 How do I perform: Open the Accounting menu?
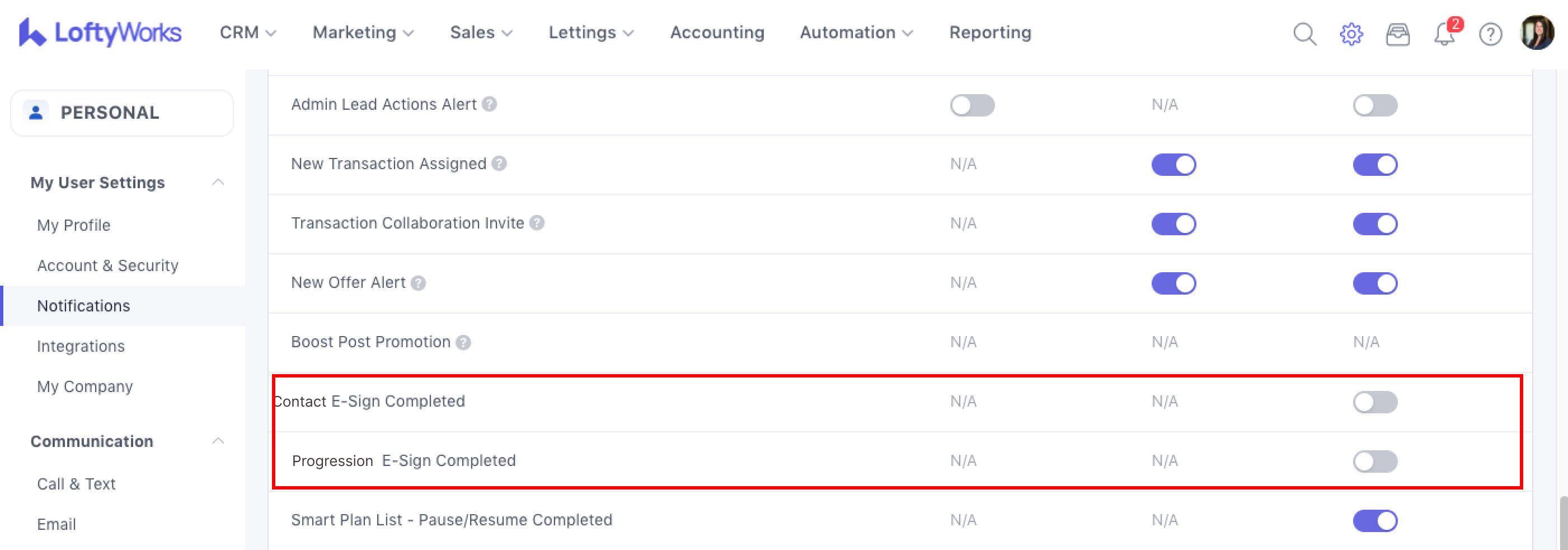coord(716,32)
